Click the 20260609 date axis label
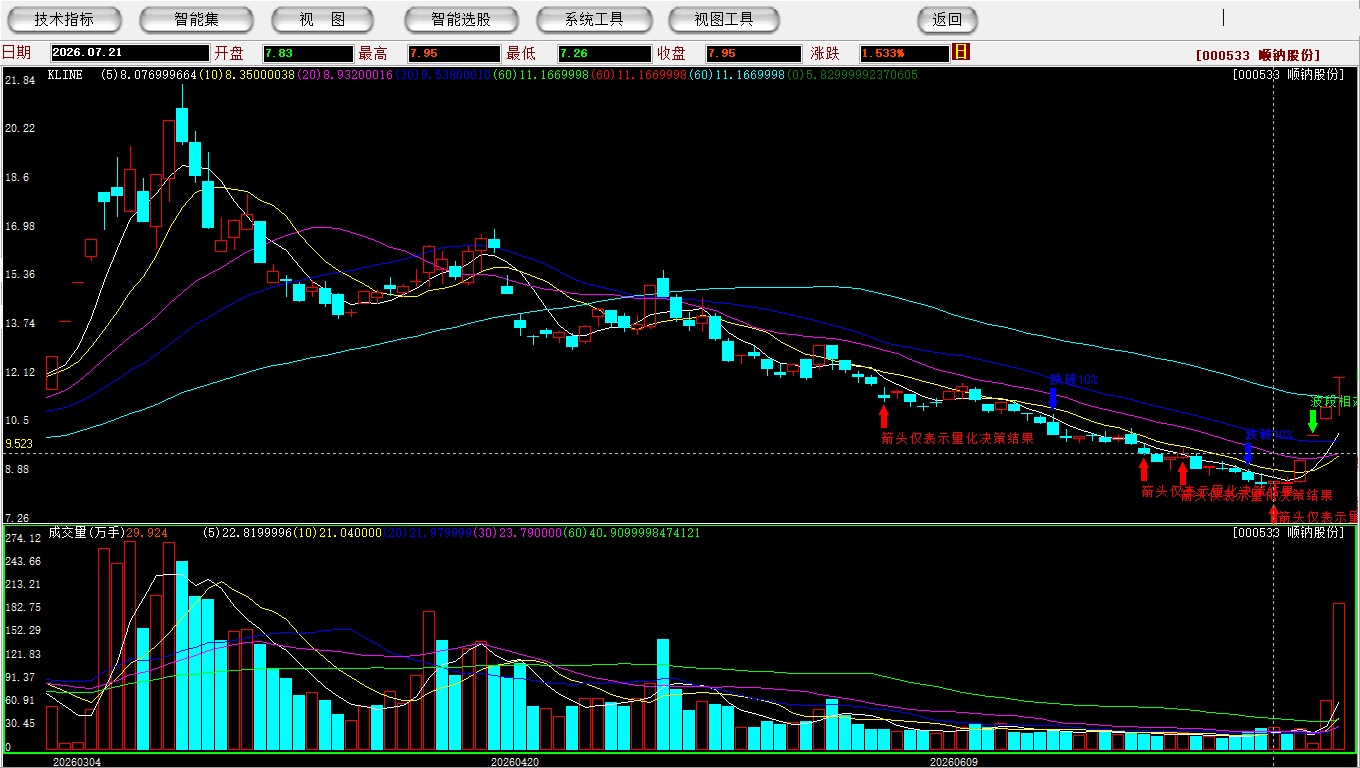The width and height of the screenshot is (1360, 768). point(954,762)
